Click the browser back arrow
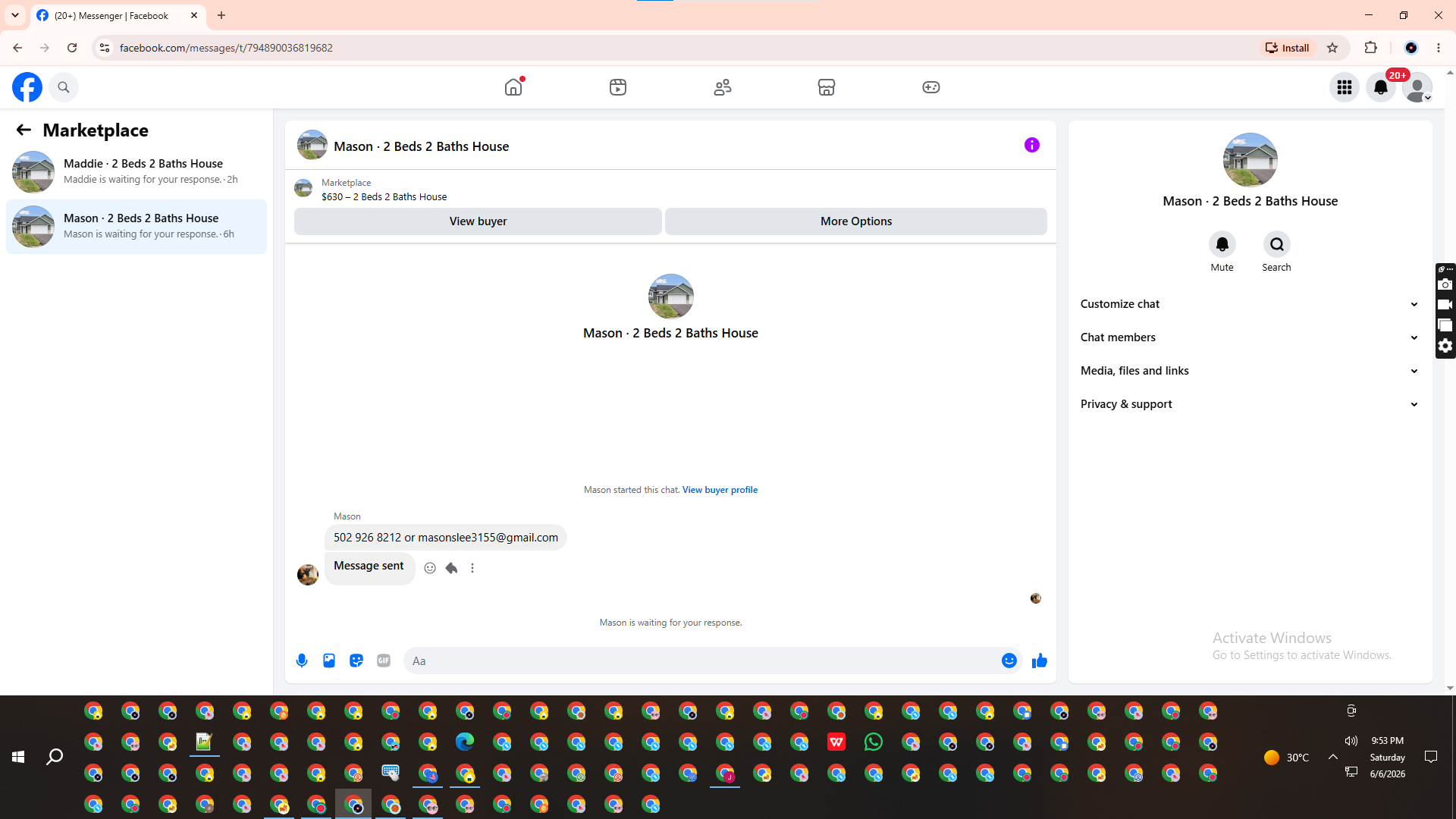This screenshot has width=1456, height=819. 17,48
